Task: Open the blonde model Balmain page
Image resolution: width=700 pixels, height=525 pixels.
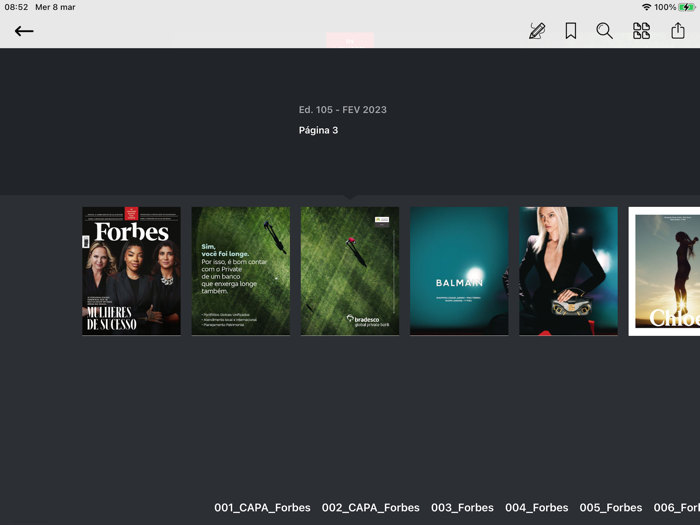Action: [x=568, y=271]
